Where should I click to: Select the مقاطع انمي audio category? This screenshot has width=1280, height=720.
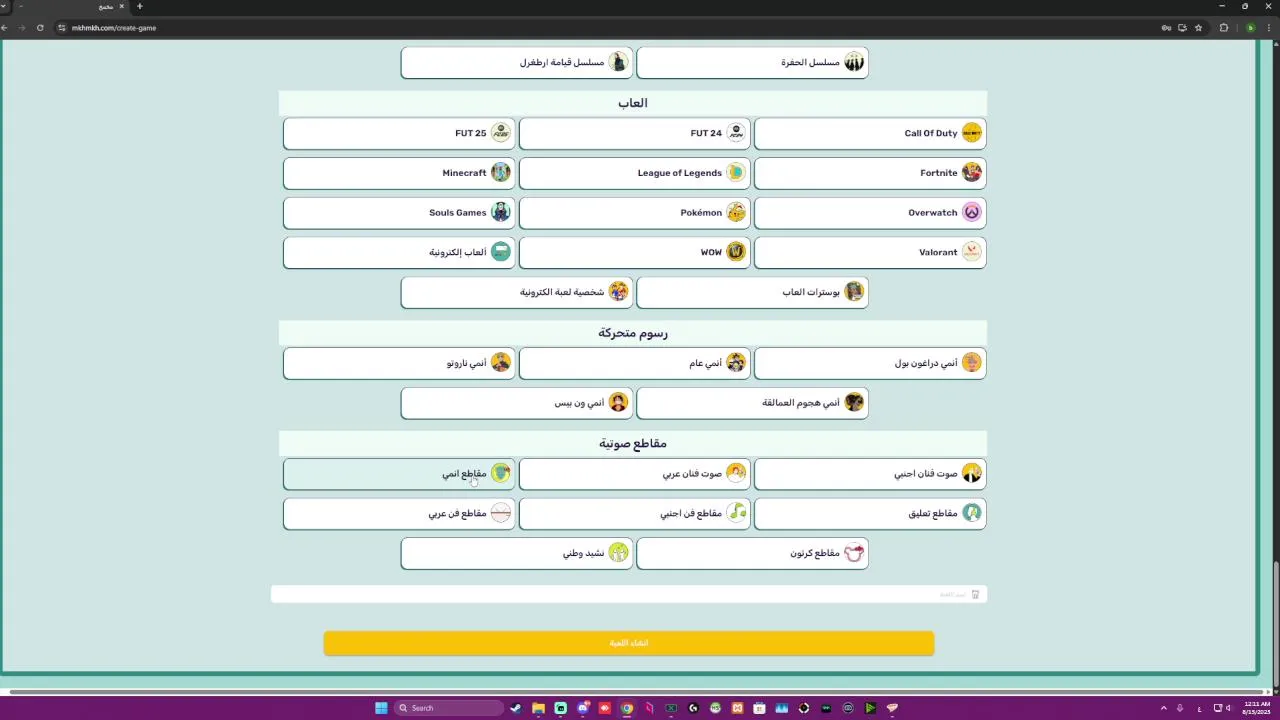(x=399, y=473)
